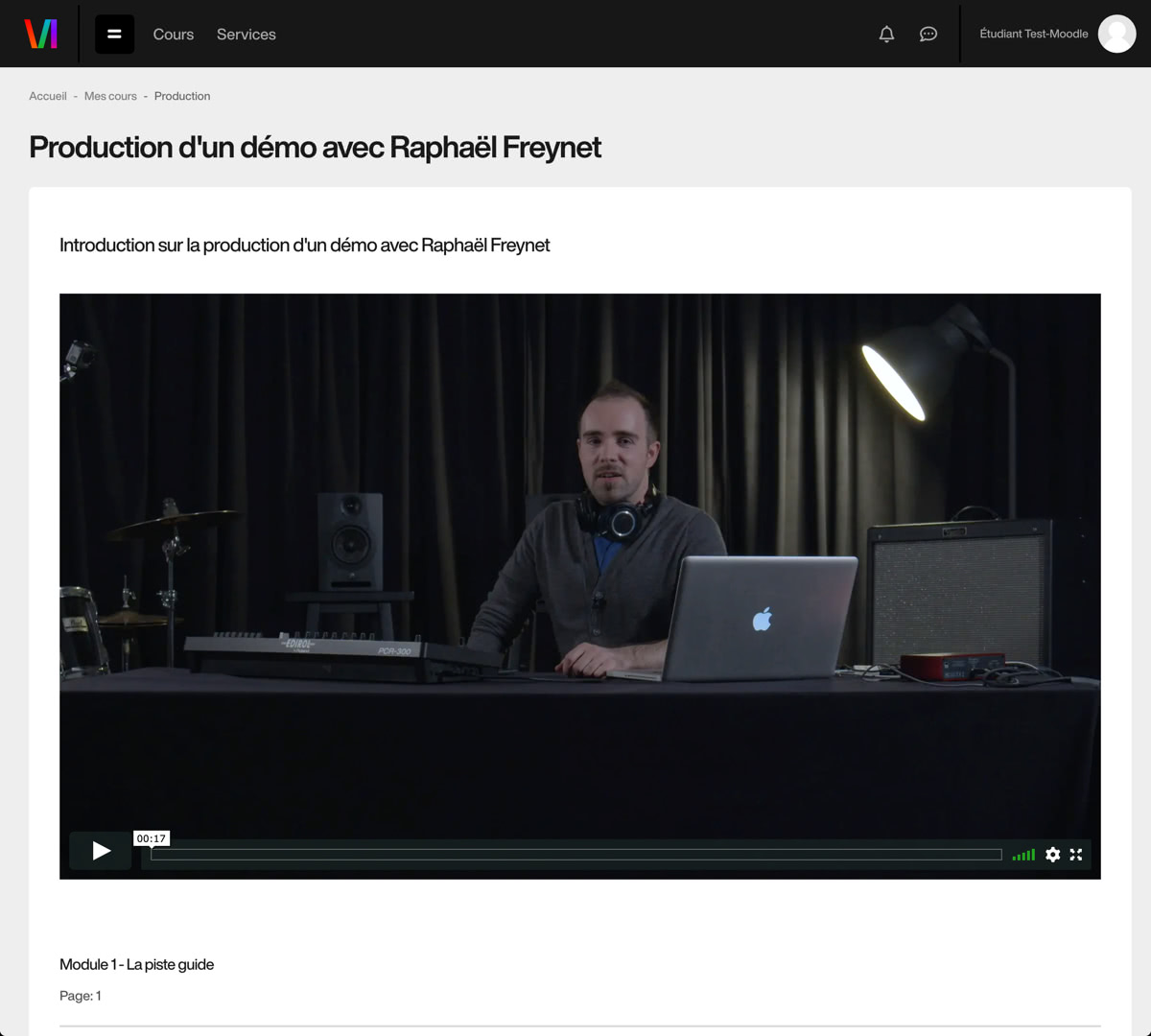The image size is (1151, 1036).
Task: Click the Page: 1 label
Action: (81, 996)
